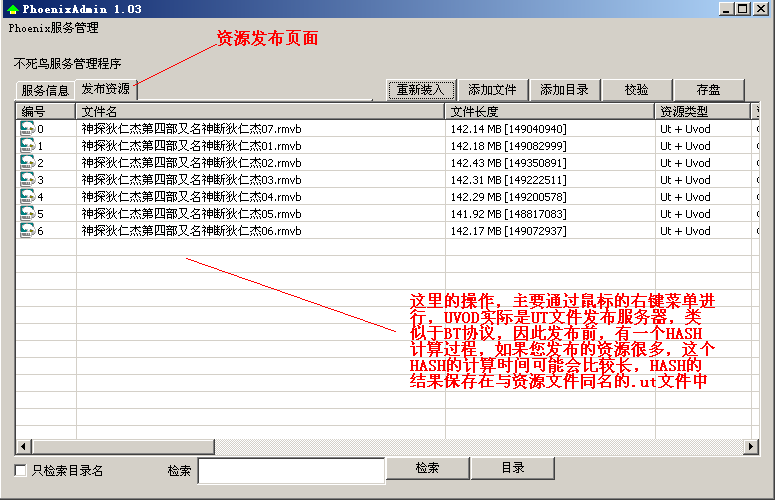This screenshot has height=501, width=775.
Task: Click the resource icon for row 5
Action: [x=27, y=213]
